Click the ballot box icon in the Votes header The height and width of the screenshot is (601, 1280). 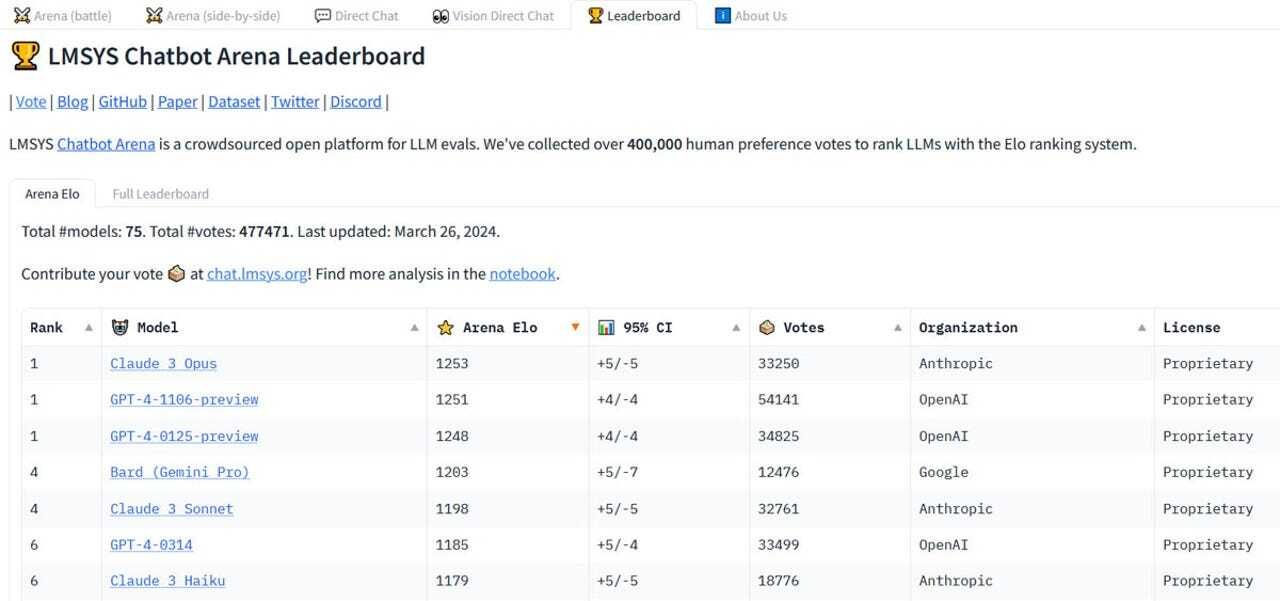coord(768,328)
